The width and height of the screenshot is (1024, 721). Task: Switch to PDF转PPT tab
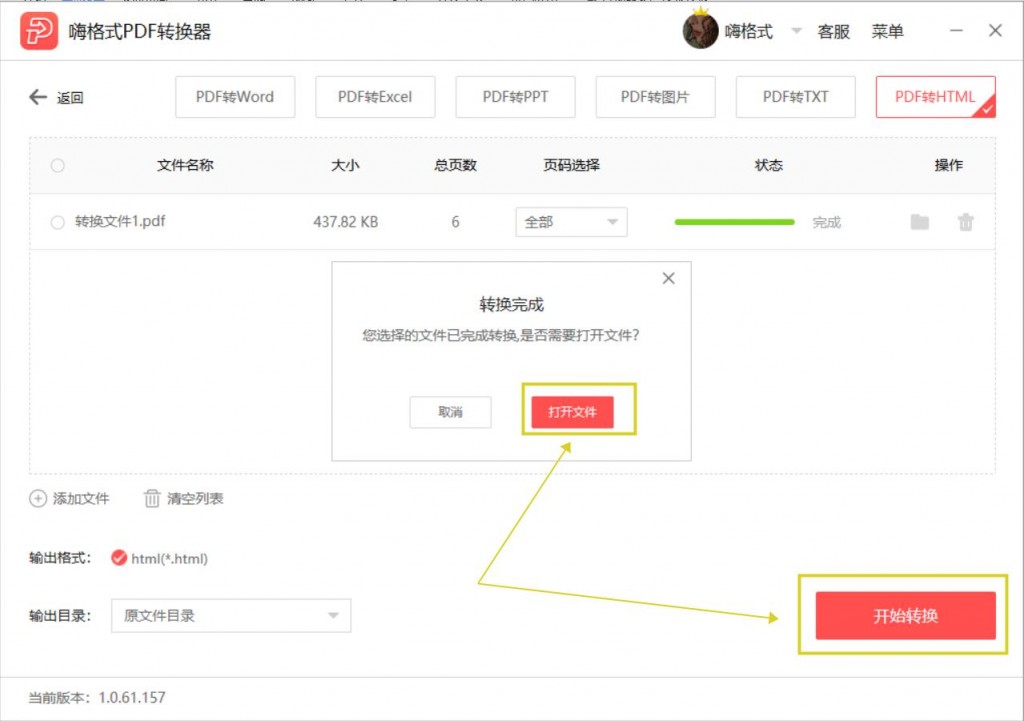[x=515, y=97]
